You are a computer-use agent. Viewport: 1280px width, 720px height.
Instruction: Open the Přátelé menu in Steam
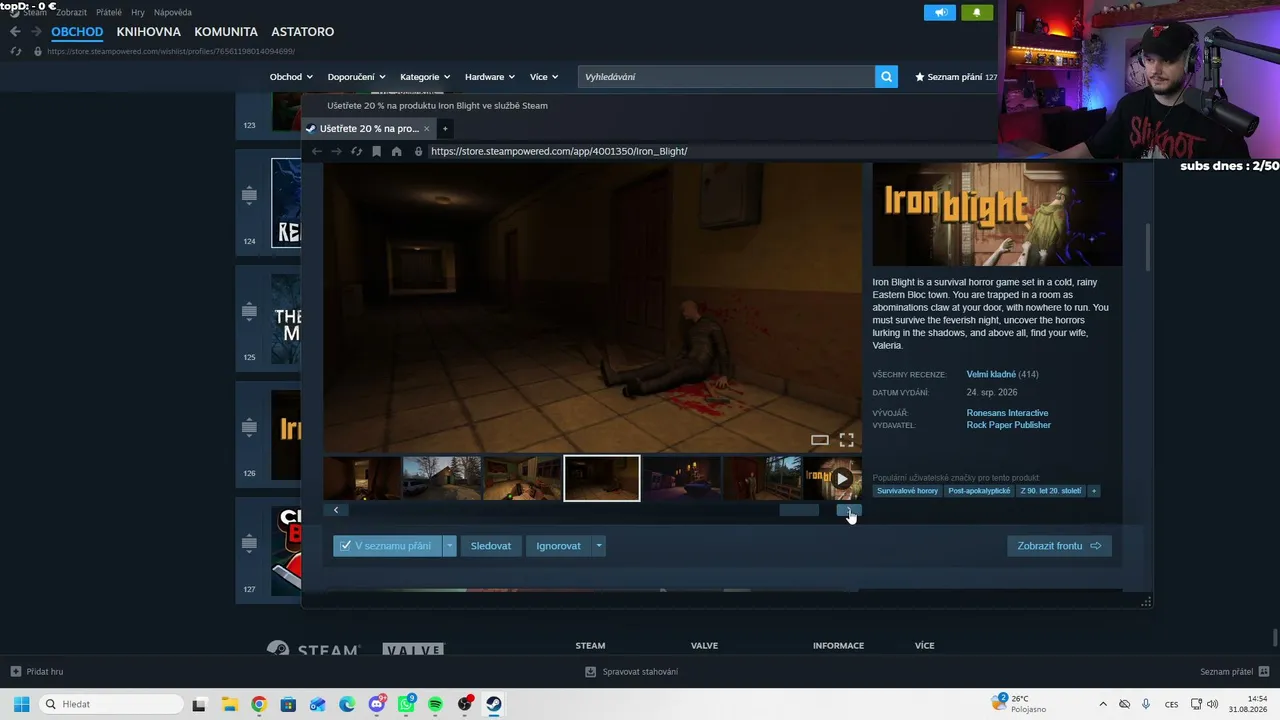tap(109, 12)
